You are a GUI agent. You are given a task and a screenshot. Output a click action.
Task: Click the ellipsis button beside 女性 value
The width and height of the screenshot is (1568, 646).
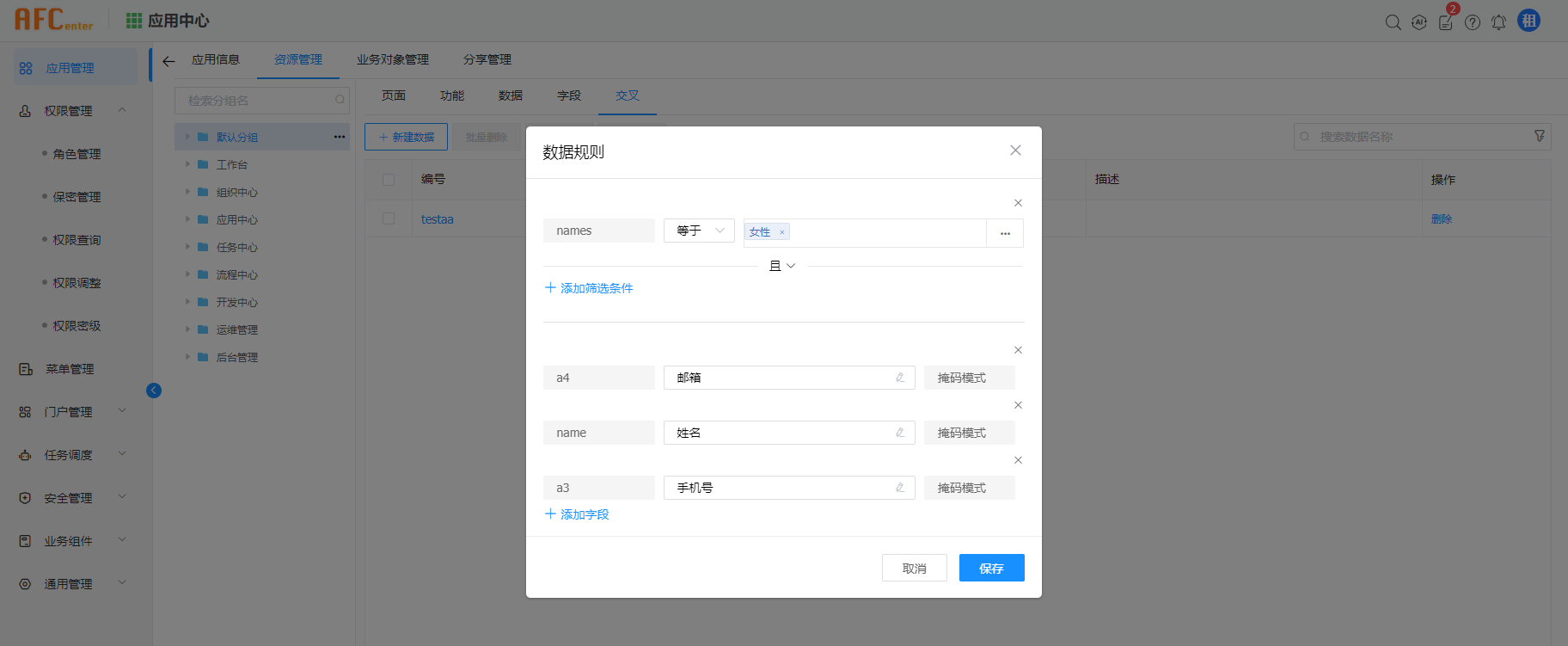1005,233
